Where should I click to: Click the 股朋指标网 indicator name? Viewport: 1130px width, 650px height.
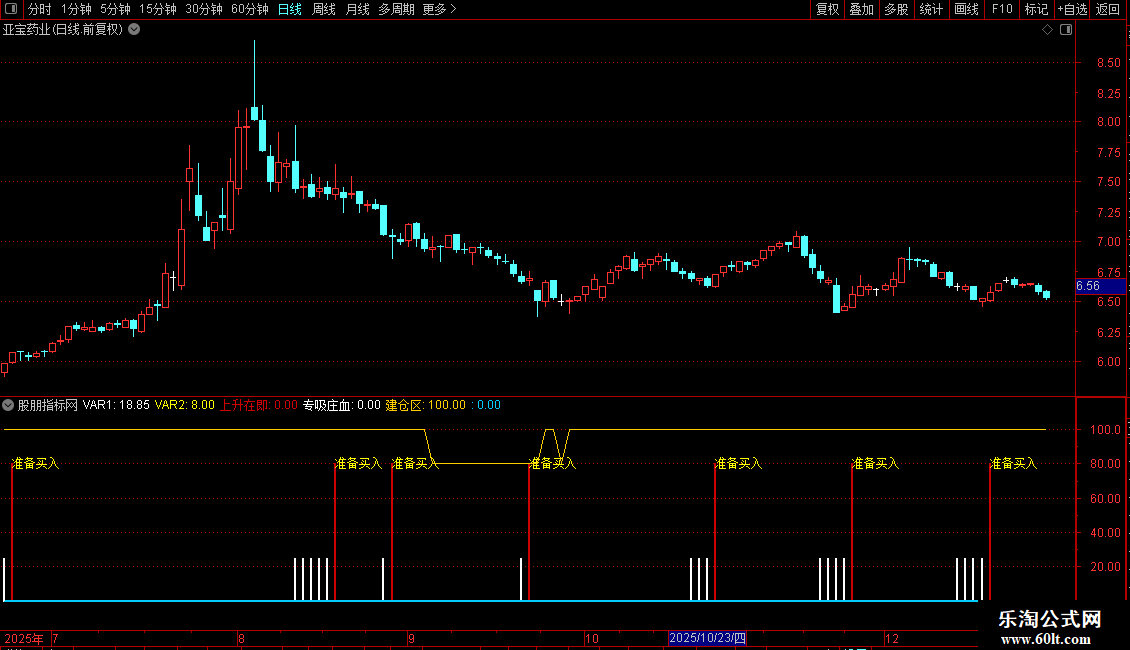pos(48,405)
